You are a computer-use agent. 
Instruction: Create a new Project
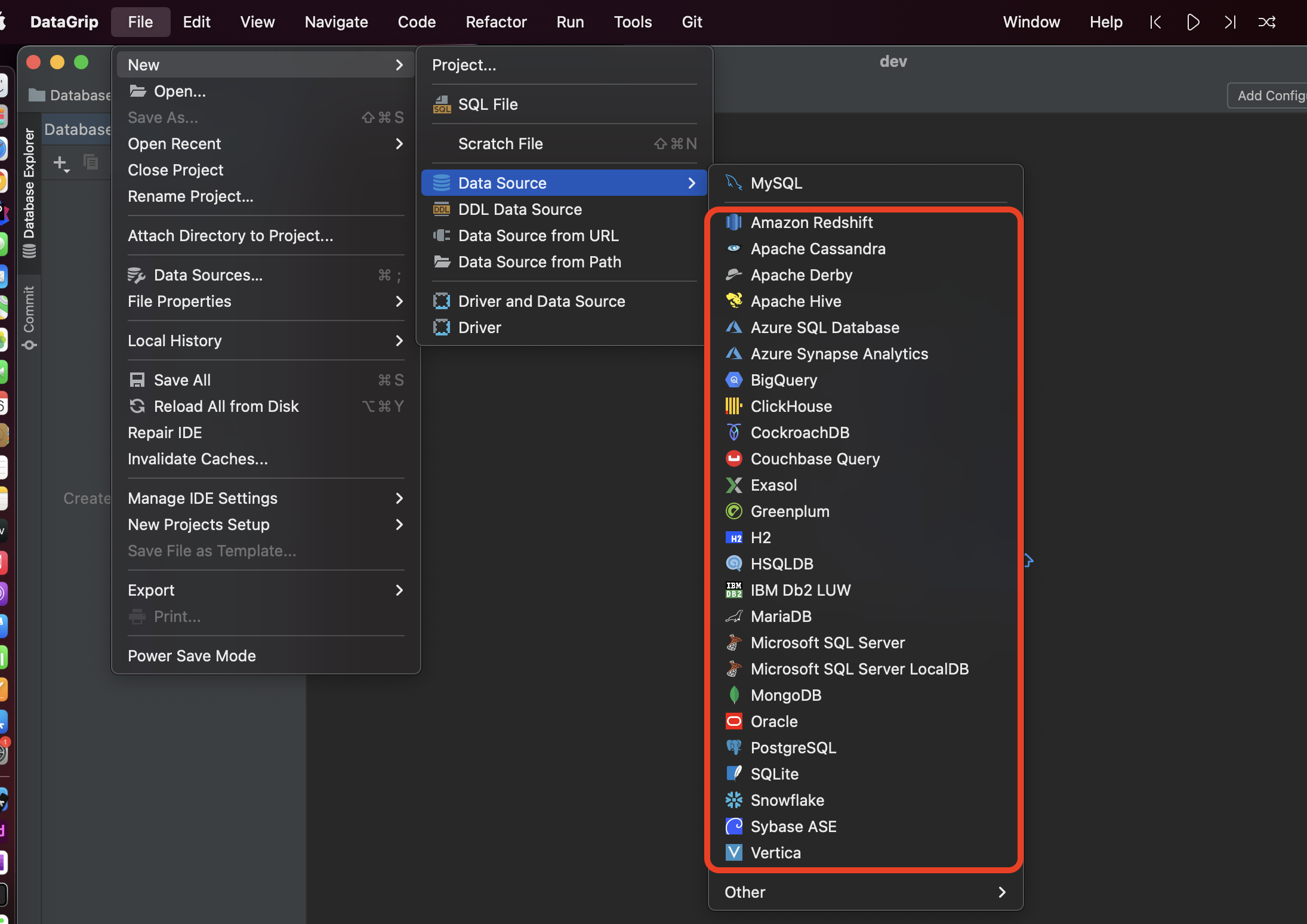pos(564,65)
